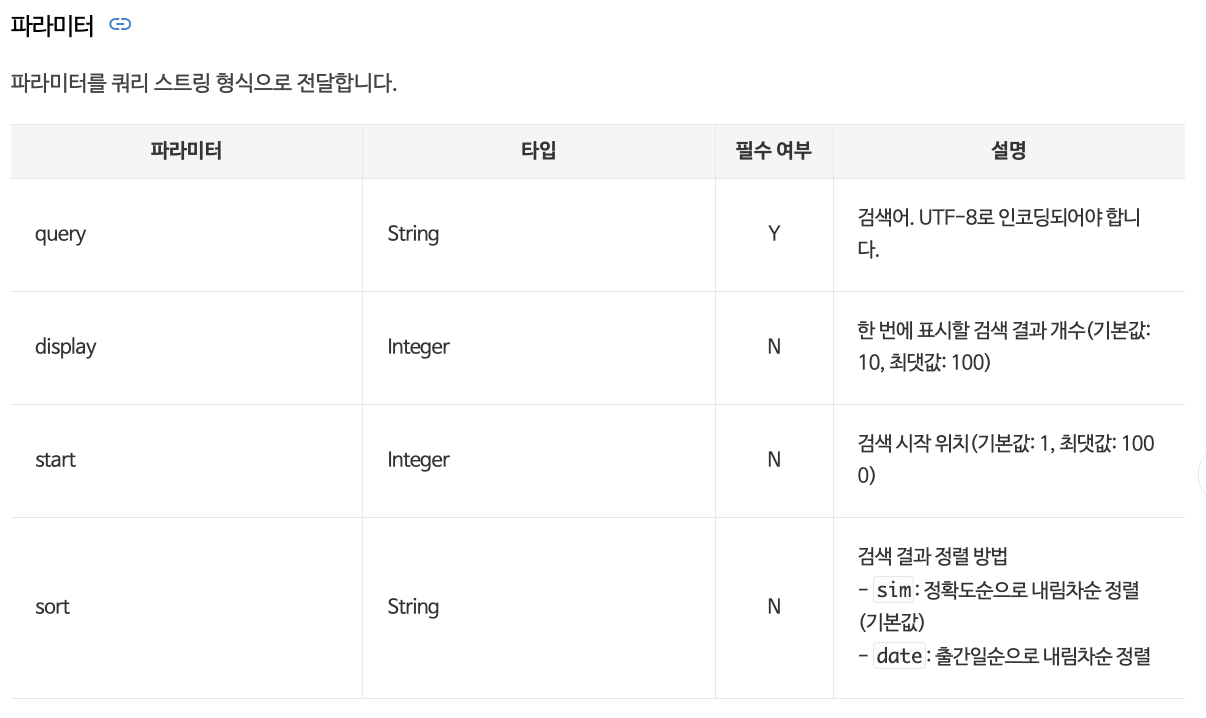
Task: Click the partially visible round button at right edge
Action: pyautogui.click(x=1202, y=476)
